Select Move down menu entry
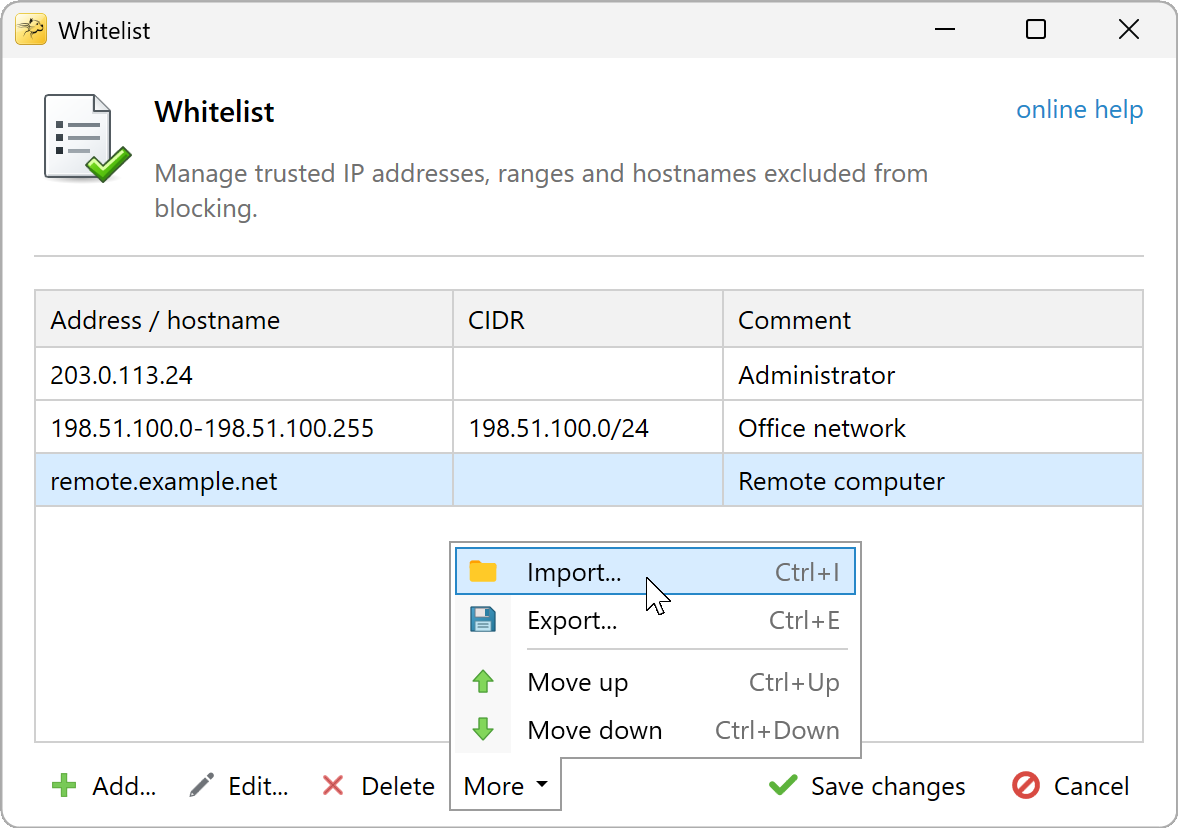This screenshot has width=1178, height=828. 655,730
